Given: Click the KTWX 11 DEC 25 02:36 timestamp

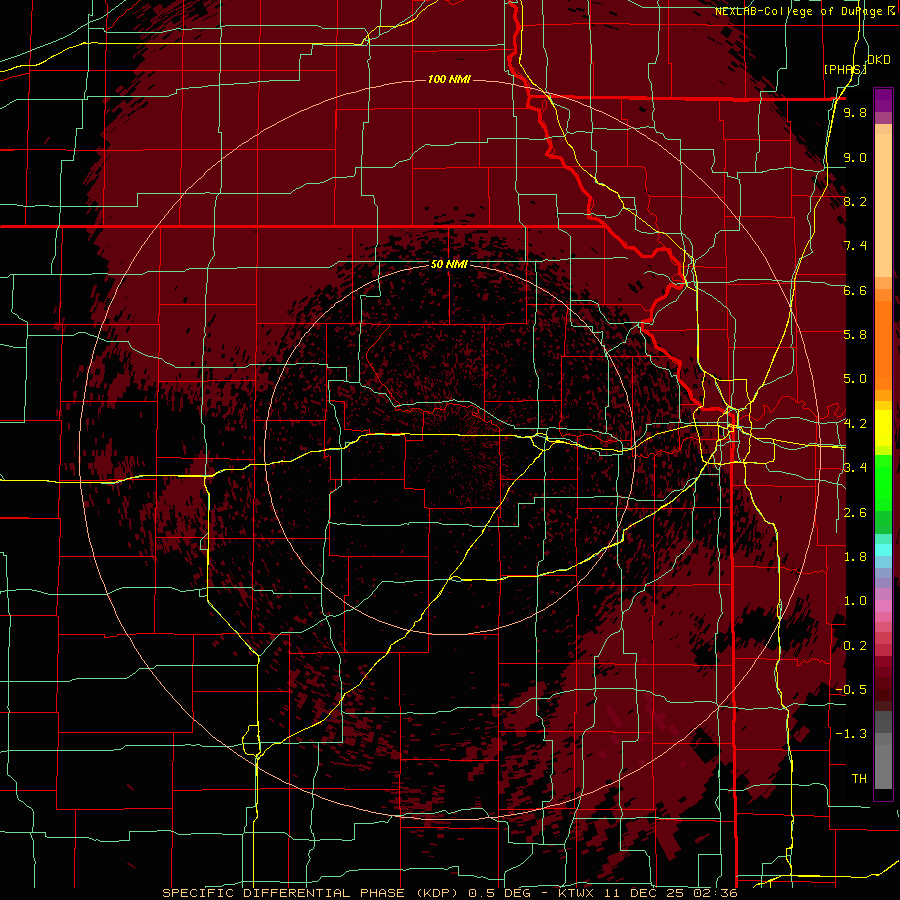Looking at the screenshot, I should (x=647, y=893).
